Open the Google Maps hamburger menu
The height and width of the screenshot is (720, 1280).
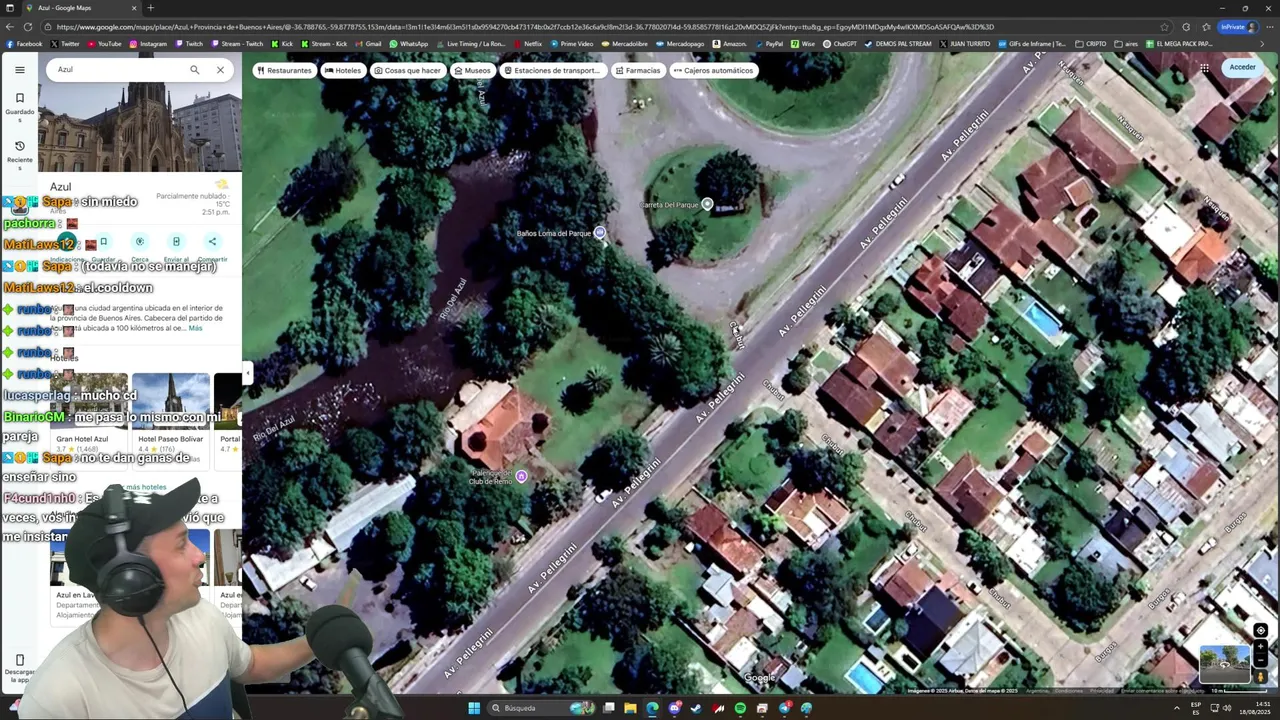(x=19, y=70)
